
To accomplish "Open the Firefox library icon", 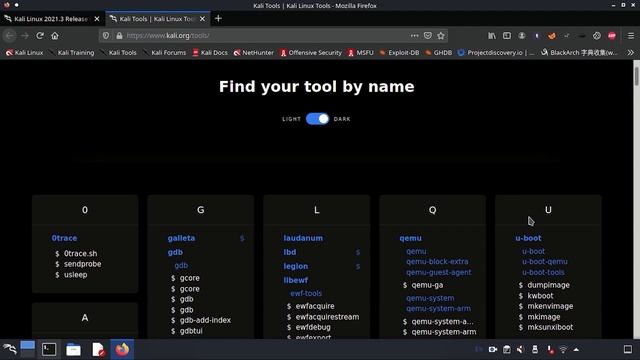I will (x=492, y=36).
